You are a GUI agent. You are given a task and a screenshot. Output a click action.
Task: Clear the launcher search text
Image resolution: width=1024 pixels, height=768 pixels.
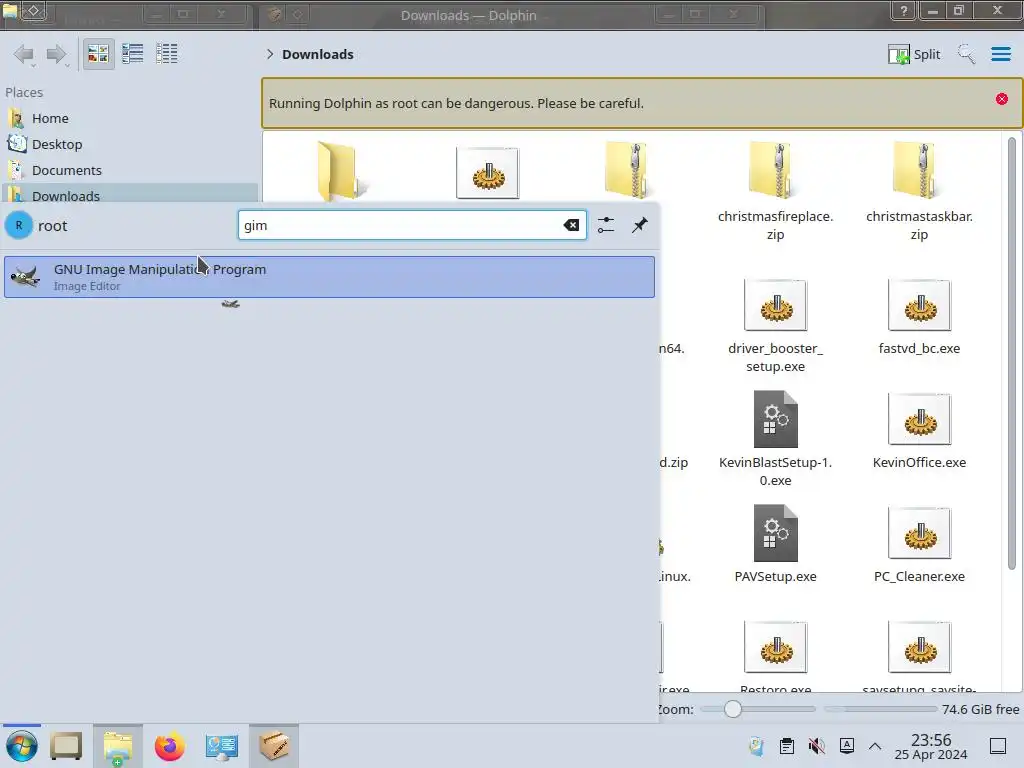coord(571,225)
